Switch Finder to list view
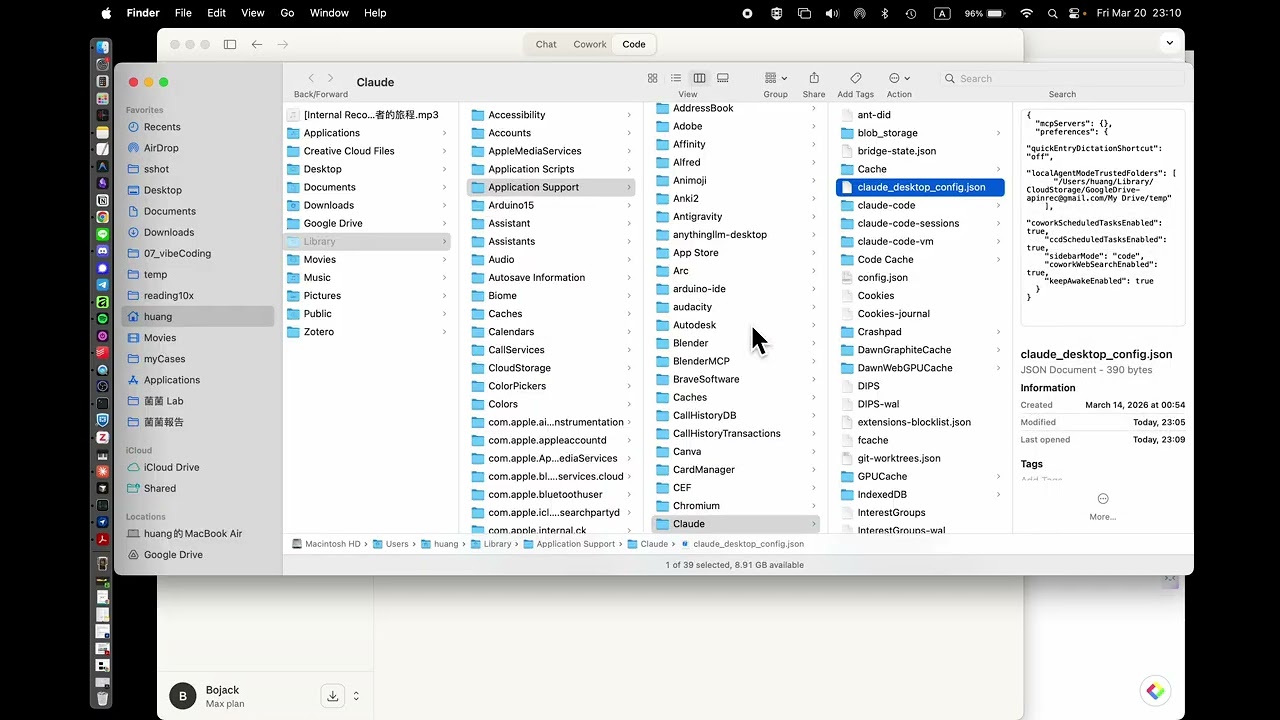 pos(676,78)
